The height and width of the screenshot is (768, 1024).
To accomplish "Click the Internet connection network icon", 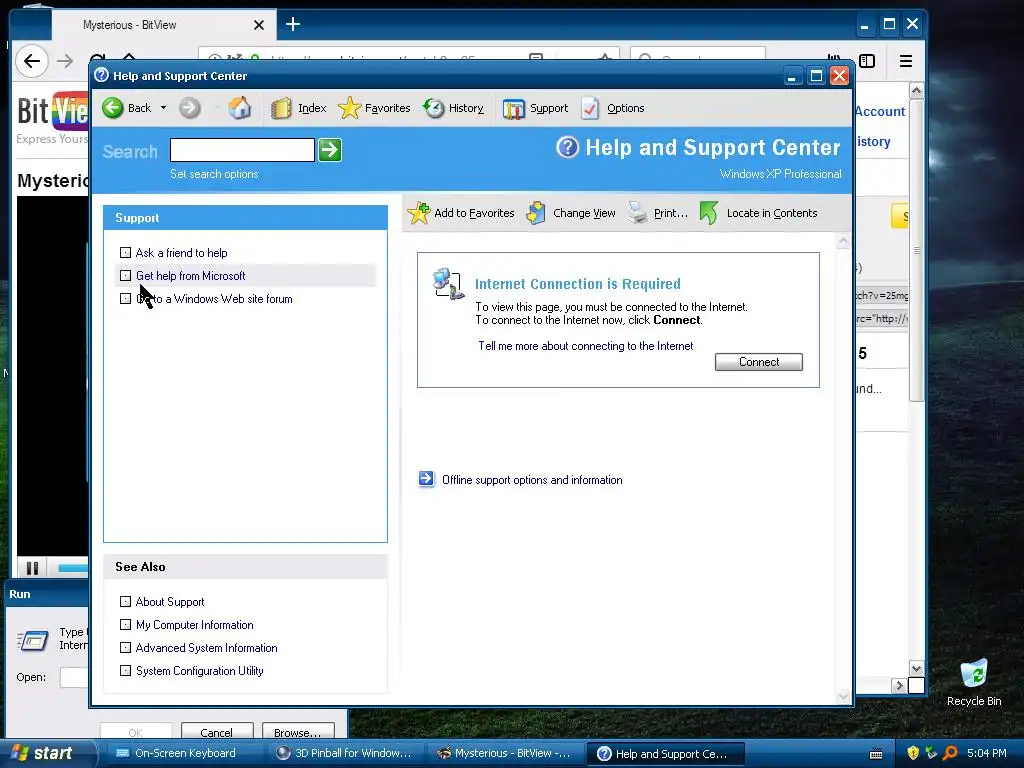I will [448, 283].
